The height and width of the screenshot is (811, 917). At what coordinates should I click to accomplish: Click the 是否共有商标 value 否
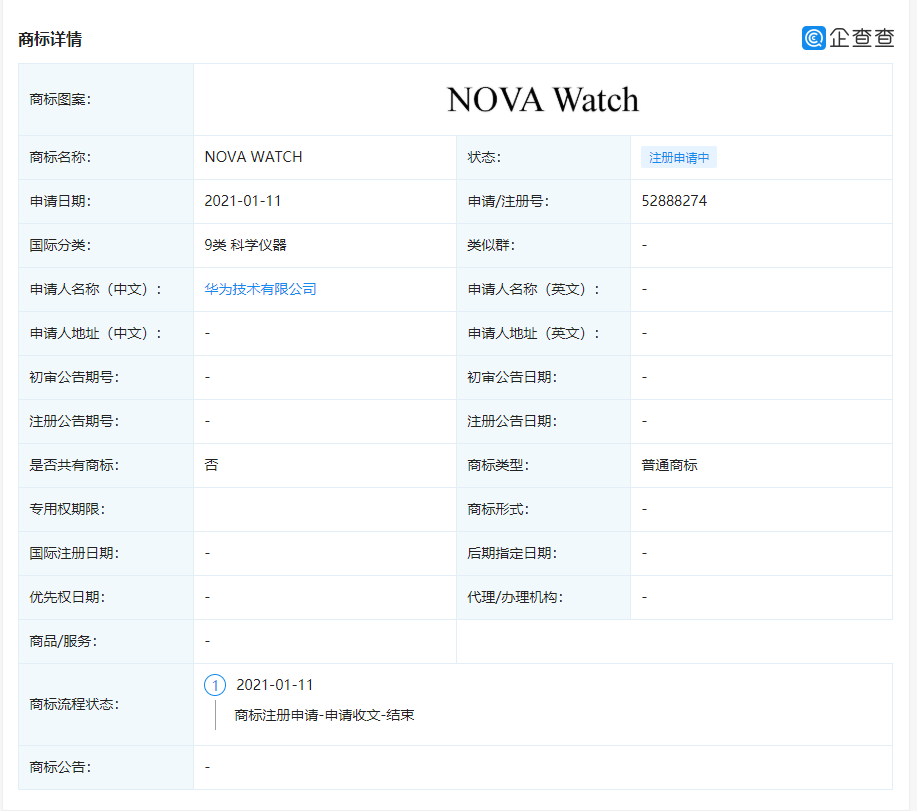coord(211,465)
